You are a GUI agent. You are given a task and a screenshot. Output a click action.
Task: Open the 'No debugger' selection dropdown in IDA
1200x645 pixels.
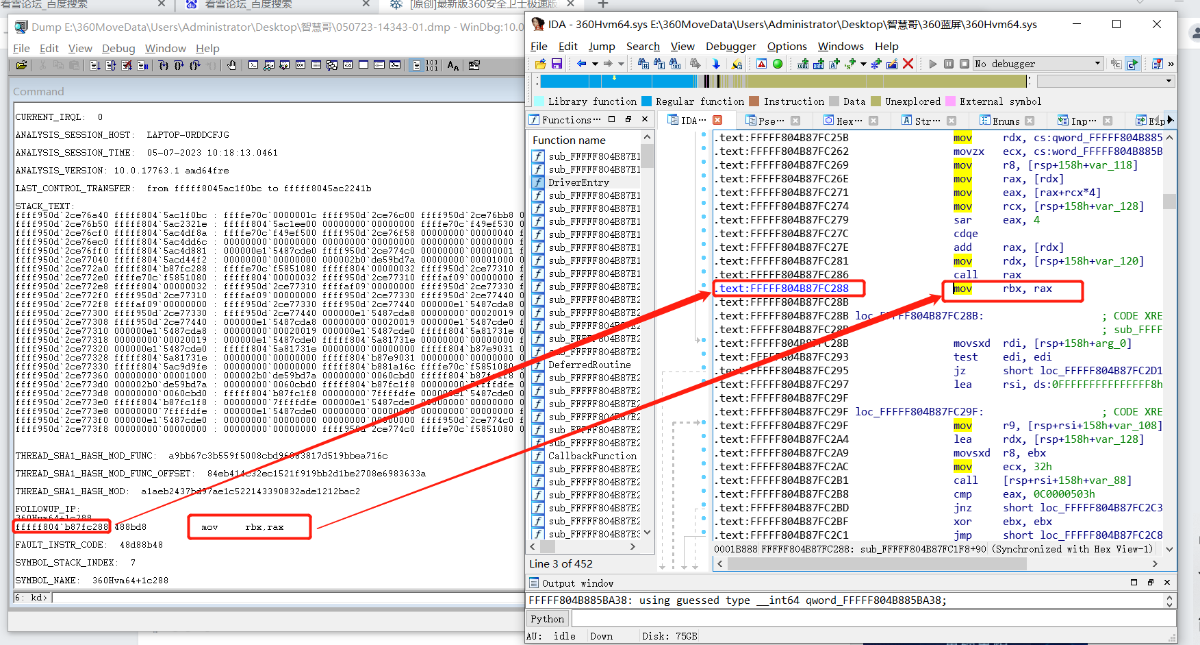1038,63
